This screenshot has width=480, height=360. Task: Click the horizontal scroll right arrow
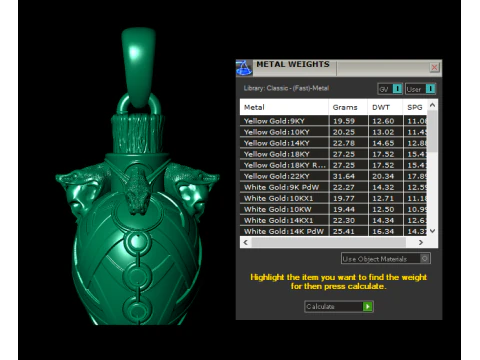click(421, 242)
